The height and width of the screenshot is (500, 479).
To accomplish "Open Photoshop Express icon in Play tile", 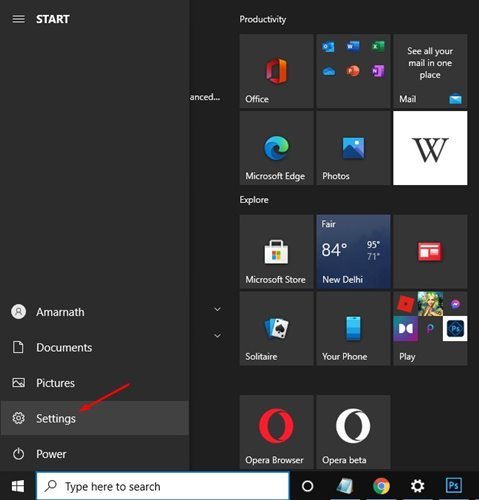I will click(x=455, y=329).
